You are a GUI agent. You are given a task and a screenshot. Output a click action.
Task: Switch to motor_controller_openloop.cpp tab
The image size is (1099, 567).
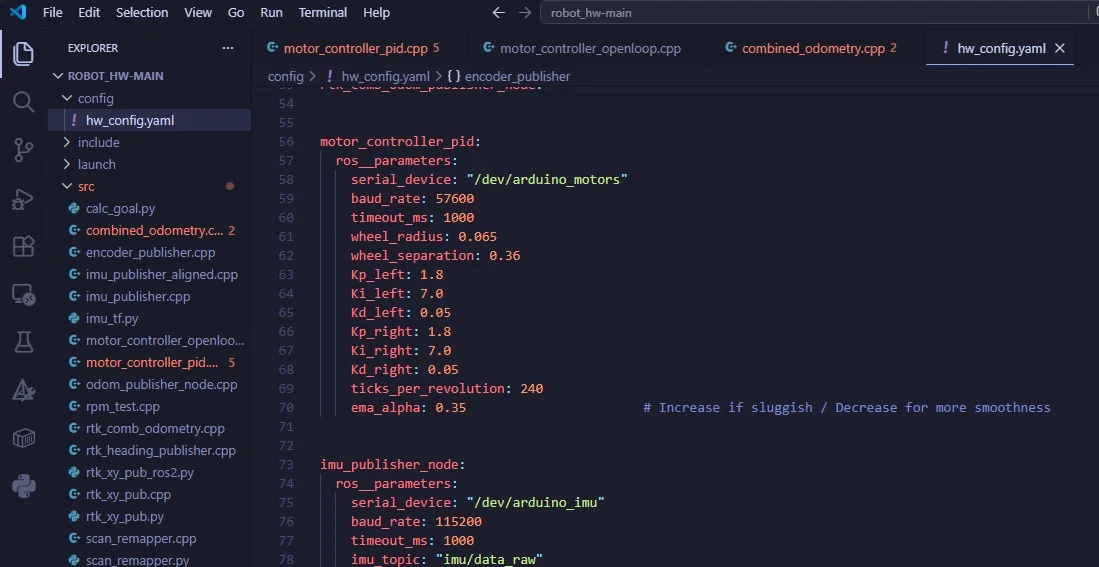click(x=582, y=48)
